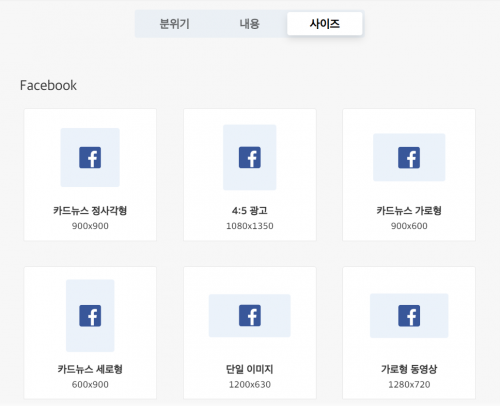Select the 단일 이미지 title
Screen dimensions: 500x406
[x=250, y=369]
